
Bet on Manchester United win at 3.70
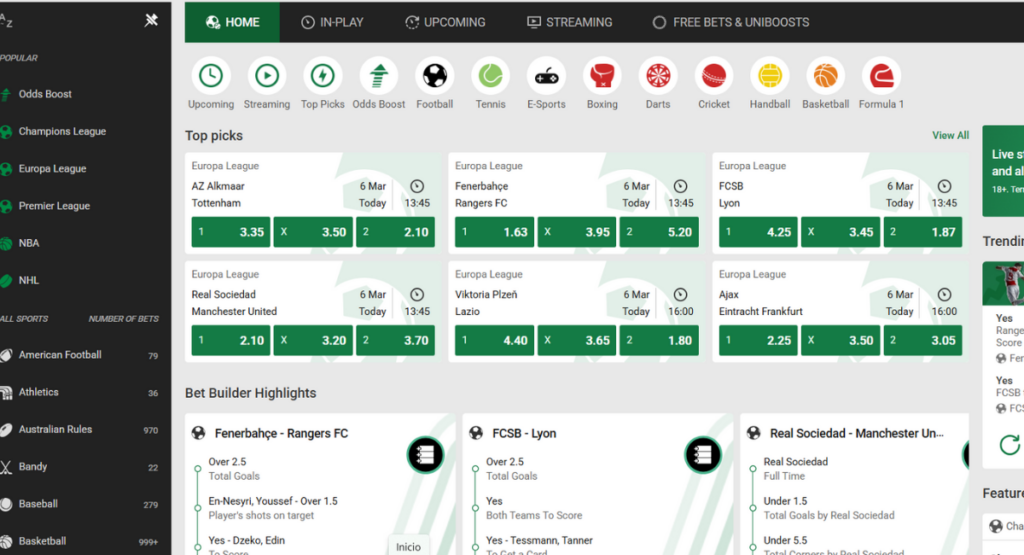pyautogui.click(x=396, y=340)
